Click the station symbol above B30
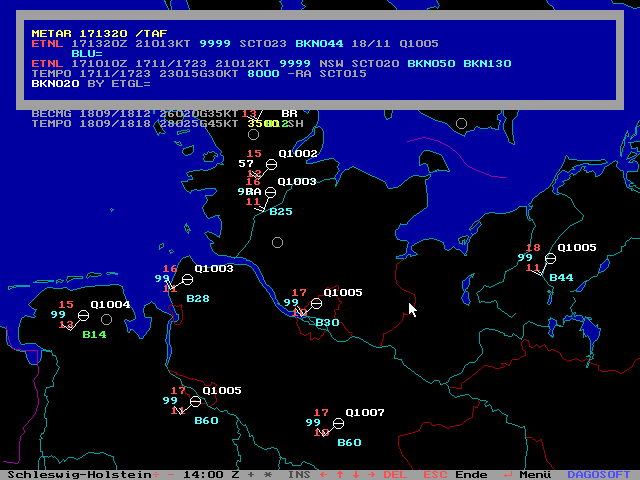Image resolution: width=640 pixels, height=480 pixels. [x=317, y=303]
